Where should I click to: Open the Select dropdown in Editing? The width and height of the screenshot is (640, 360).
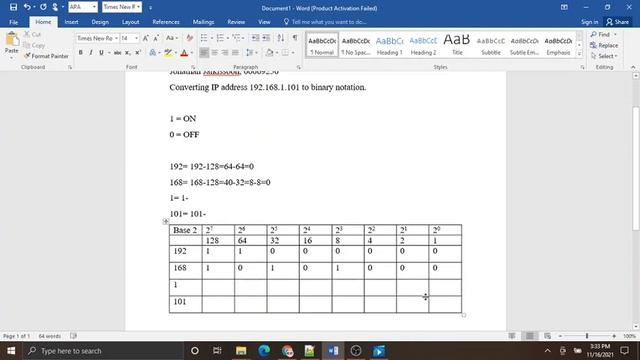[x=604, y=56]
